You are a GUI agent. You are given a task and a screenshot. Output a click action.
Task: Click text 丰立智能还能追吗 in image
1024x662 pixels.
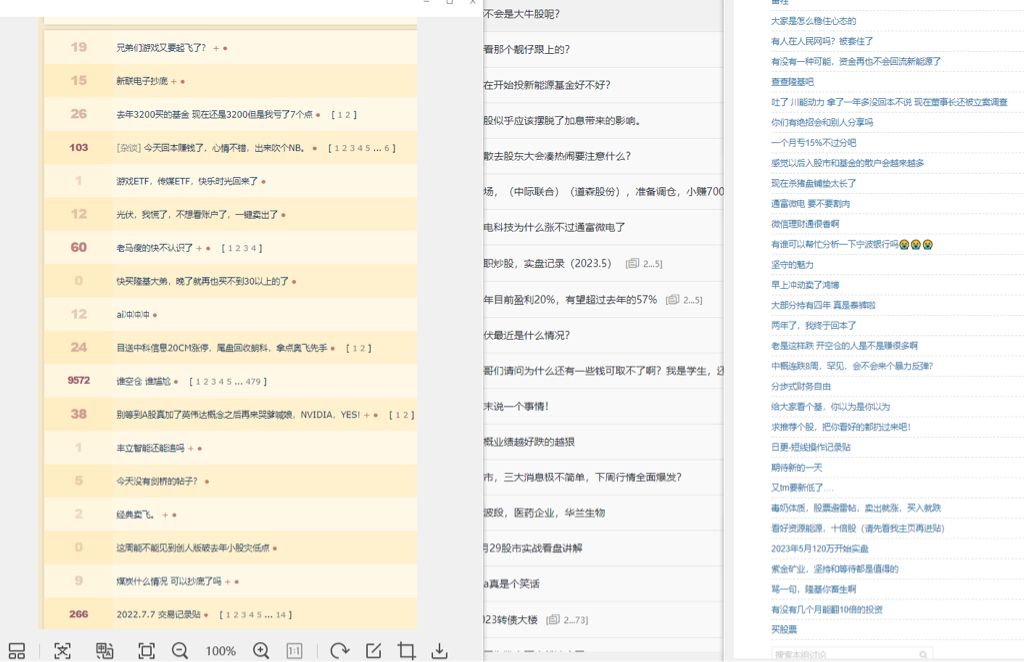pos(150,448)
